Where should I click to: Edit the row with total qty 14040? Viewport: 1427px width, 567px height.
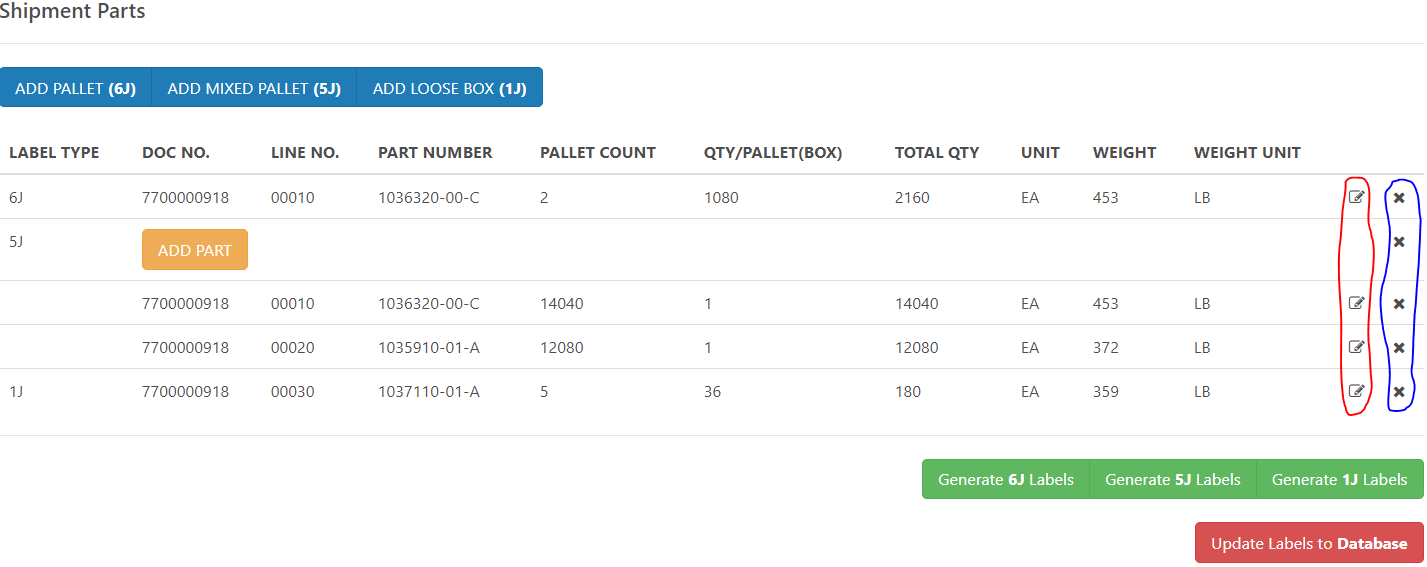[1356, 303]
